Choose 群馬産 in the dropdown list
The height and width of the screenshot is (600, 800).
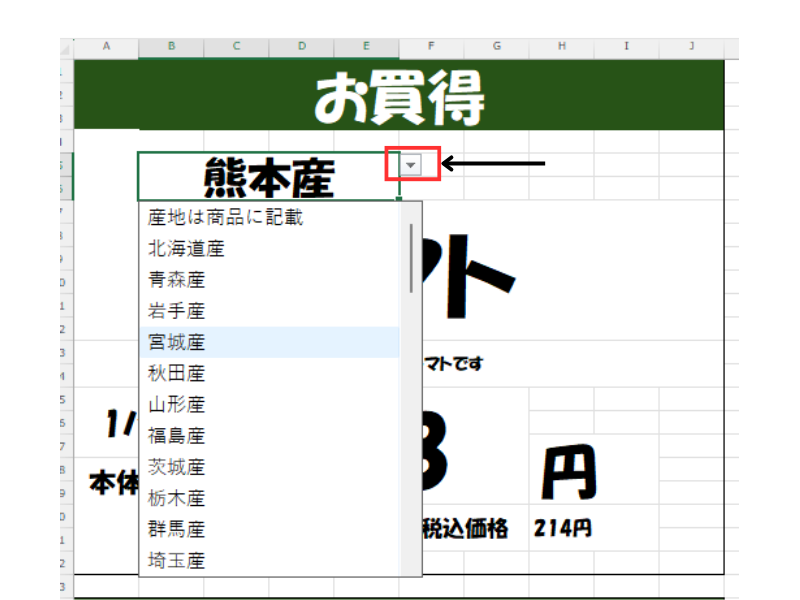[x=177, y=528]
